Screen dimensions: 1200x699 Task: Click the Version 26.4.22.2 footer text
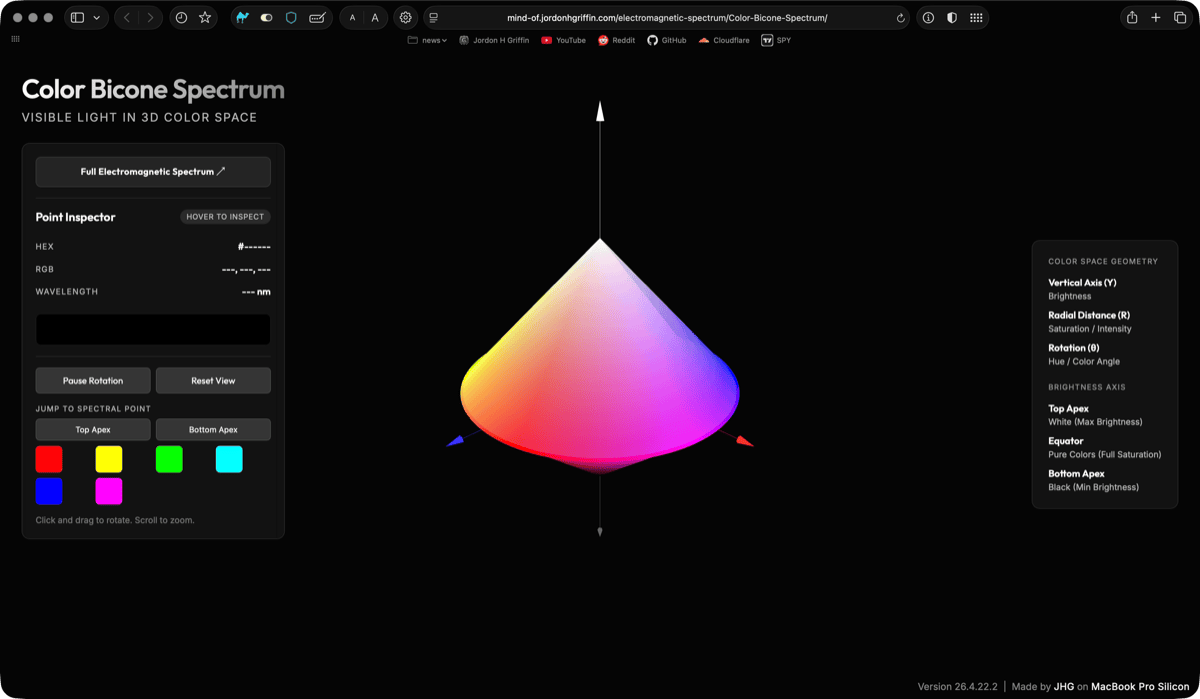(x=957, y=687)
